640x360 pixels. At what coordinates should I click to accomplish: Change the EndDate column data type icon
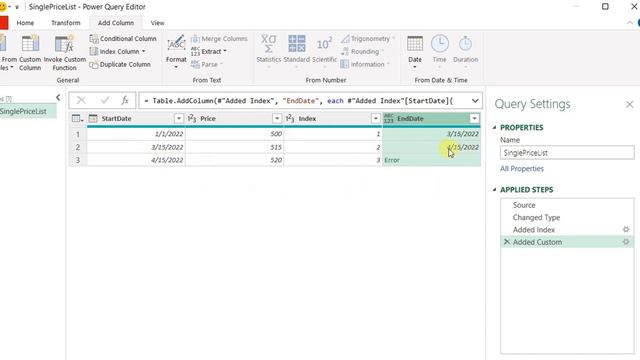[389, 118]
